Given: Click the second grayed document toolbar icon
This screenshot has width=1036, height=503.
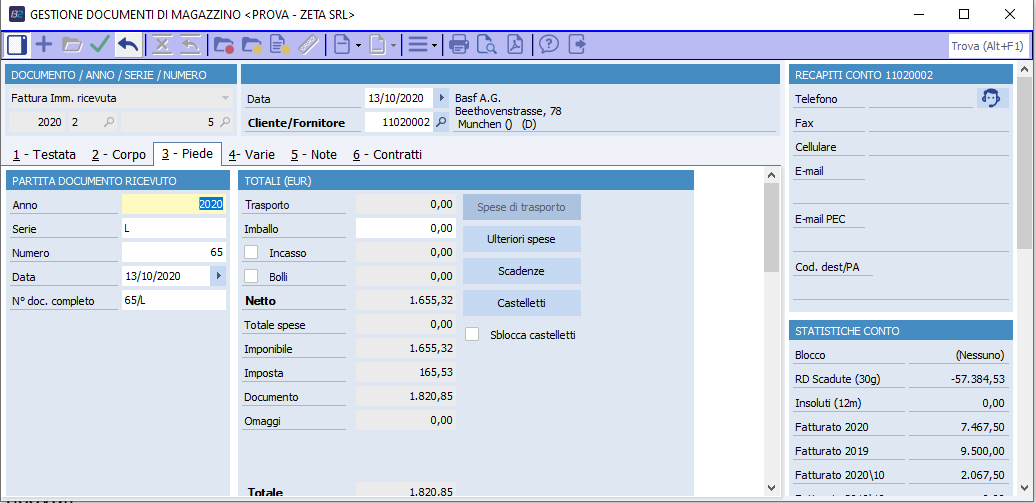Looking at the screenshot, I should pyautogui.click(x=377, y=45).
